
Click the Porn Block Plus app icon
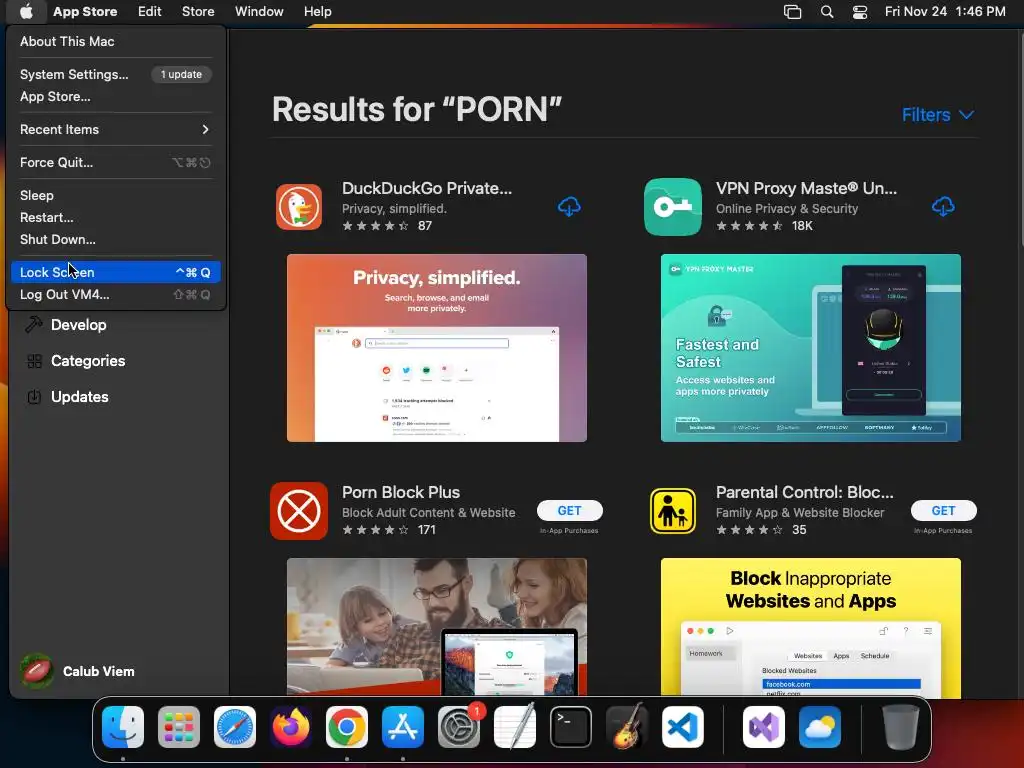click(x=299, y=511)
